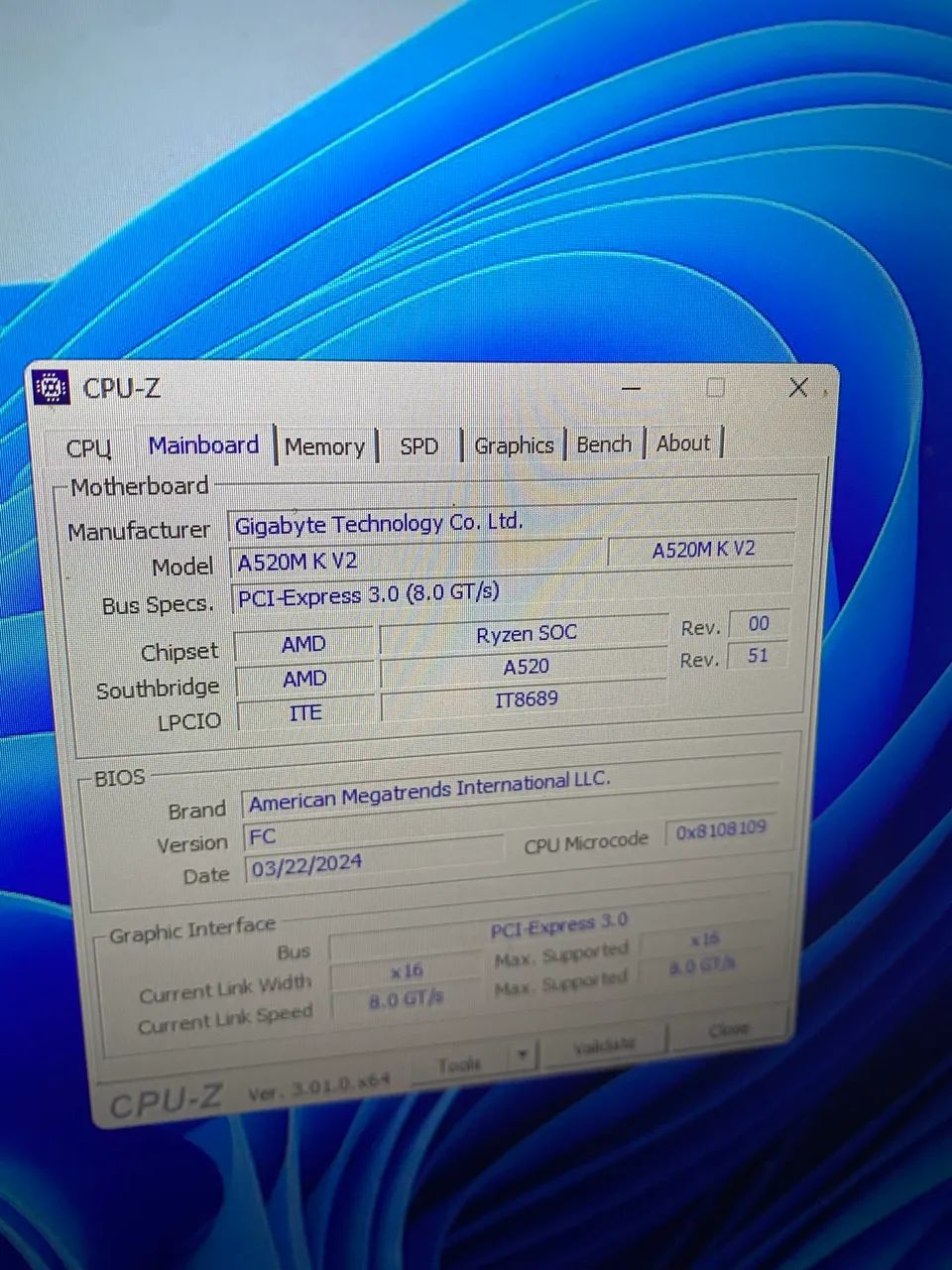Click the Current Link Speed label
Screen dimensions: 952x1270
point(225,1019)
